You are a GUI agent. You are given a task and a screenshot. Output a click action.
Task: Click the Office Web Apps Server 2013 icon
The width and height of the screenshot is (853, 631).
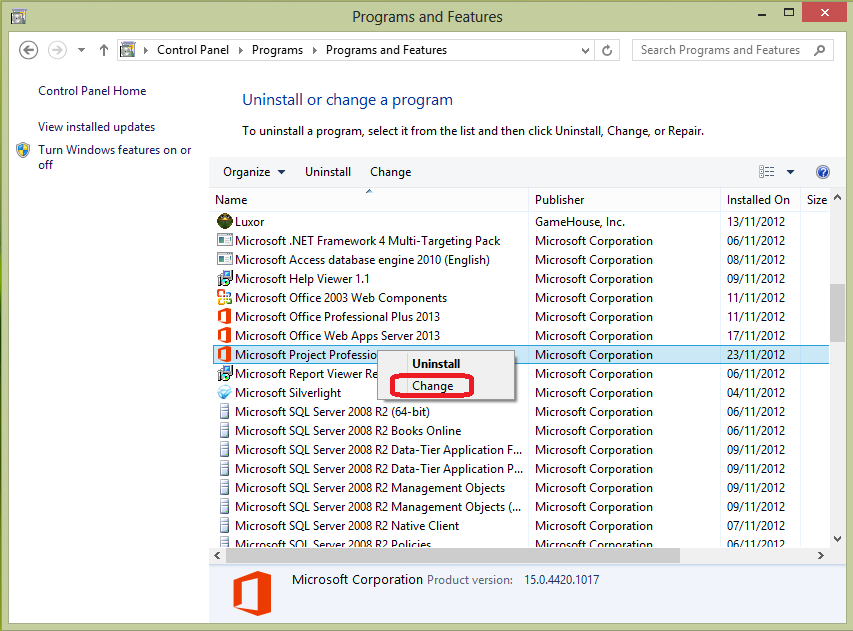(224, 335)
